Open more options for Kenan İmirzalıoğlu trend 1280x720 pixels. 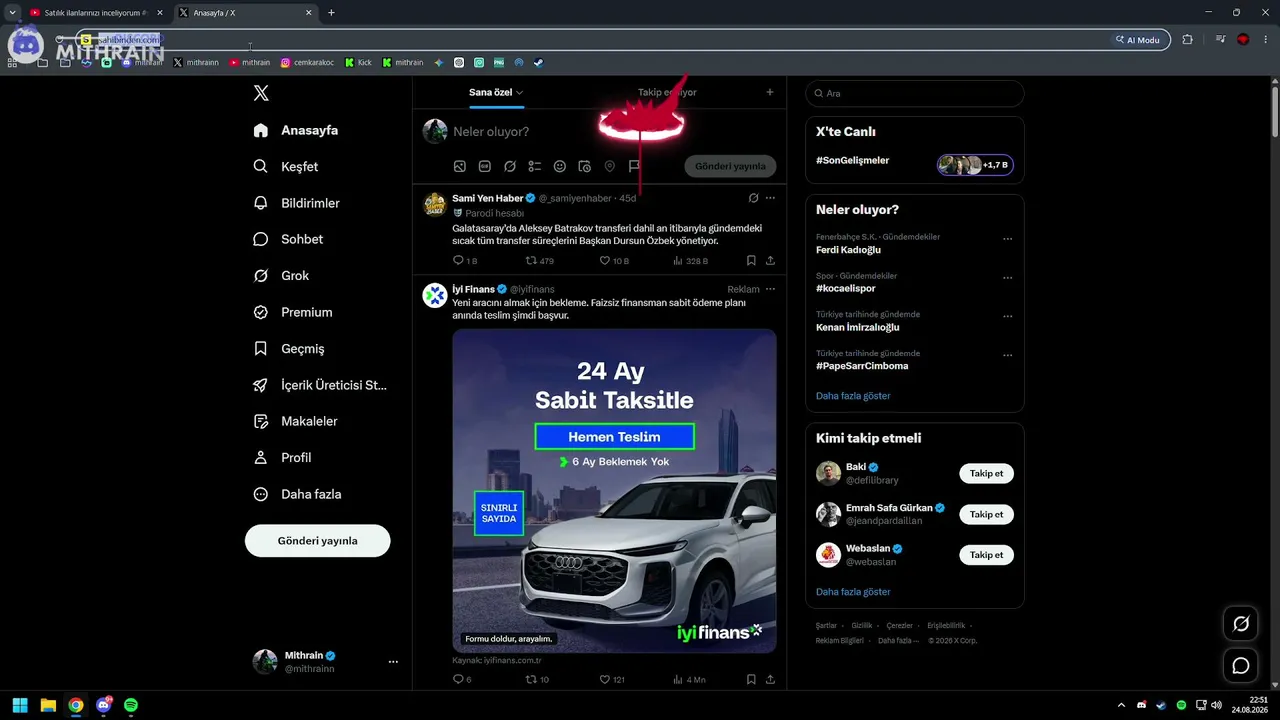click(1007, 316)
